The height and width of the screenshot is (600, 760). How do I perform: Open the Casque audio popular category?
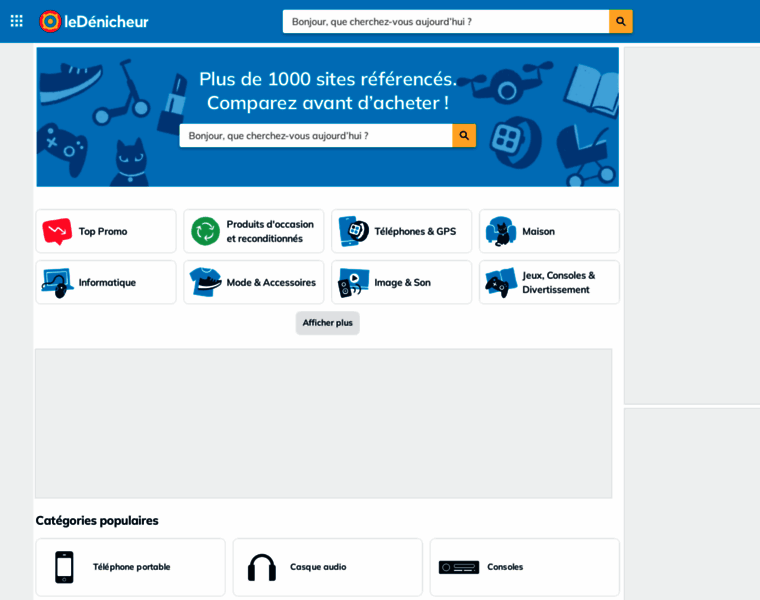(328, 567)
